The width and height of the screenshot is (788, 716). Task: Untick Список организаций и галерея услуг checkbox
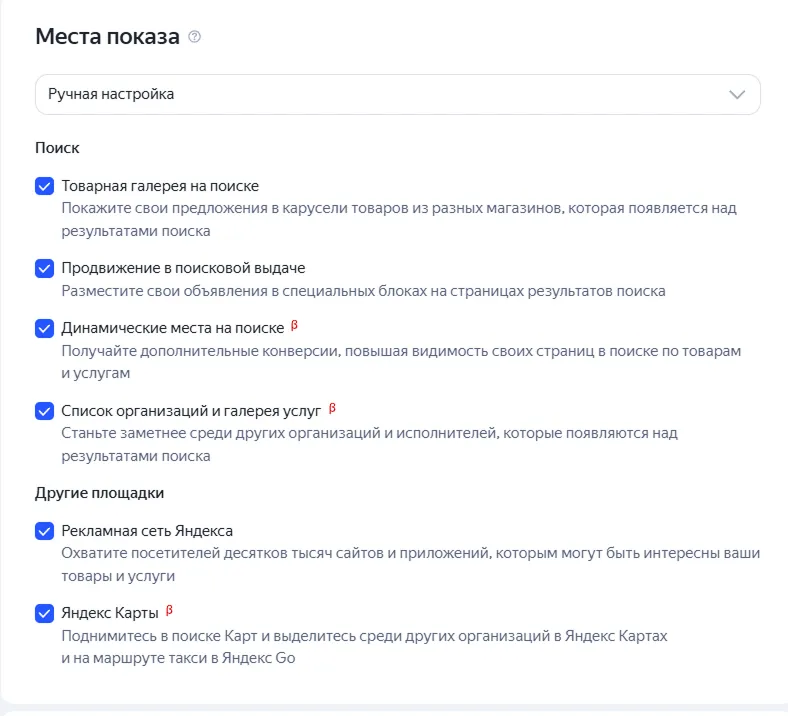point(44,410)
